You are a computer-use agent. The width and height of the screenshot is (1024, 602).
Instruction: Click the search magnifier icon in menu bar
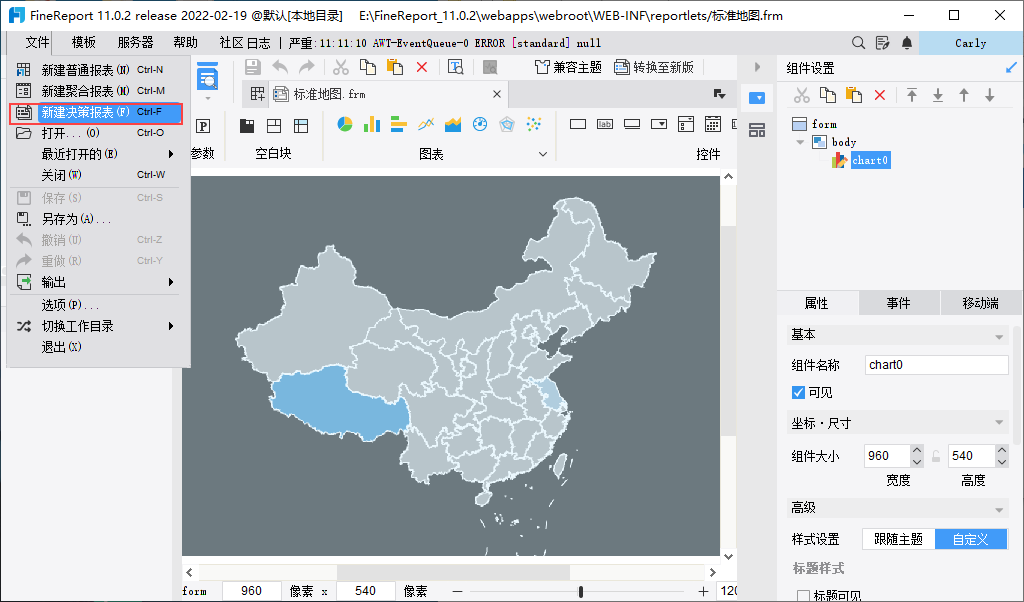tap(858, 43)
